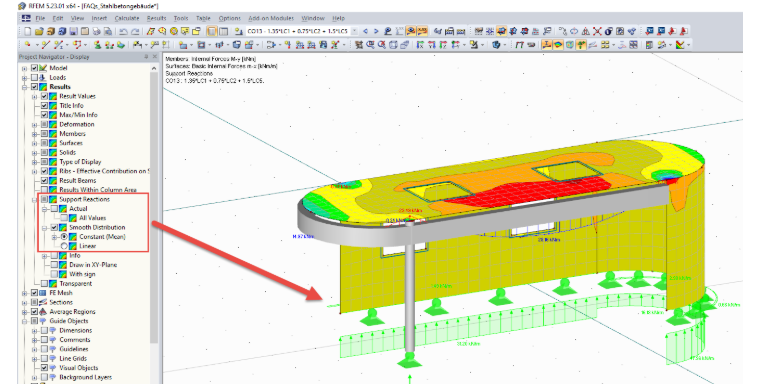Select the Sections tree item

coord(61,302)
